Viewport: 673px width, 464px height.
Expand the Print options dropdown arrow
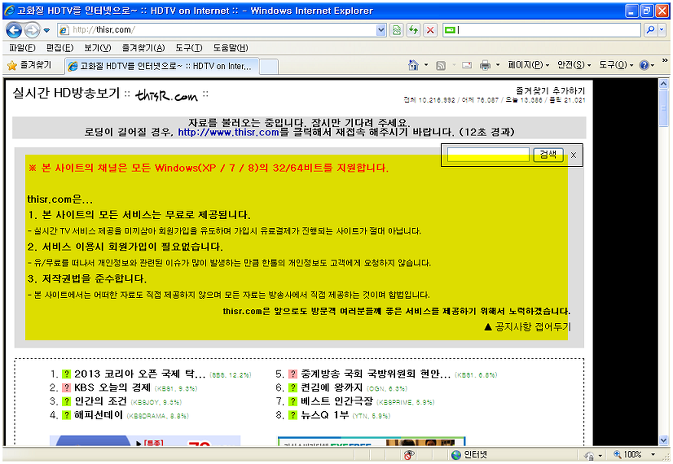[x=498, y=65]
